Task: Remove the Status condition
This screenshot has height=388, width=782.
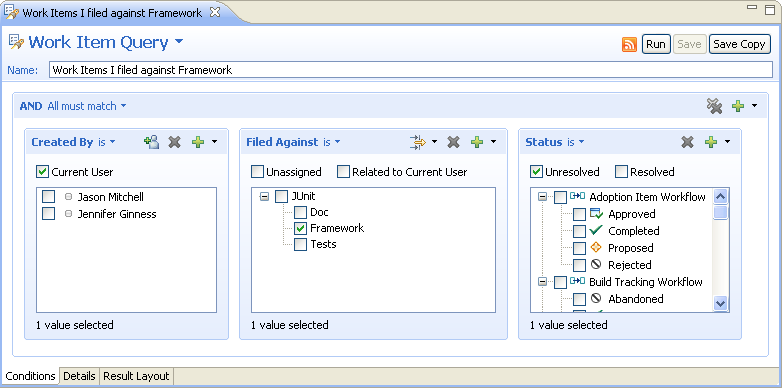Action: pyautogui.click(x=687, y=142)
